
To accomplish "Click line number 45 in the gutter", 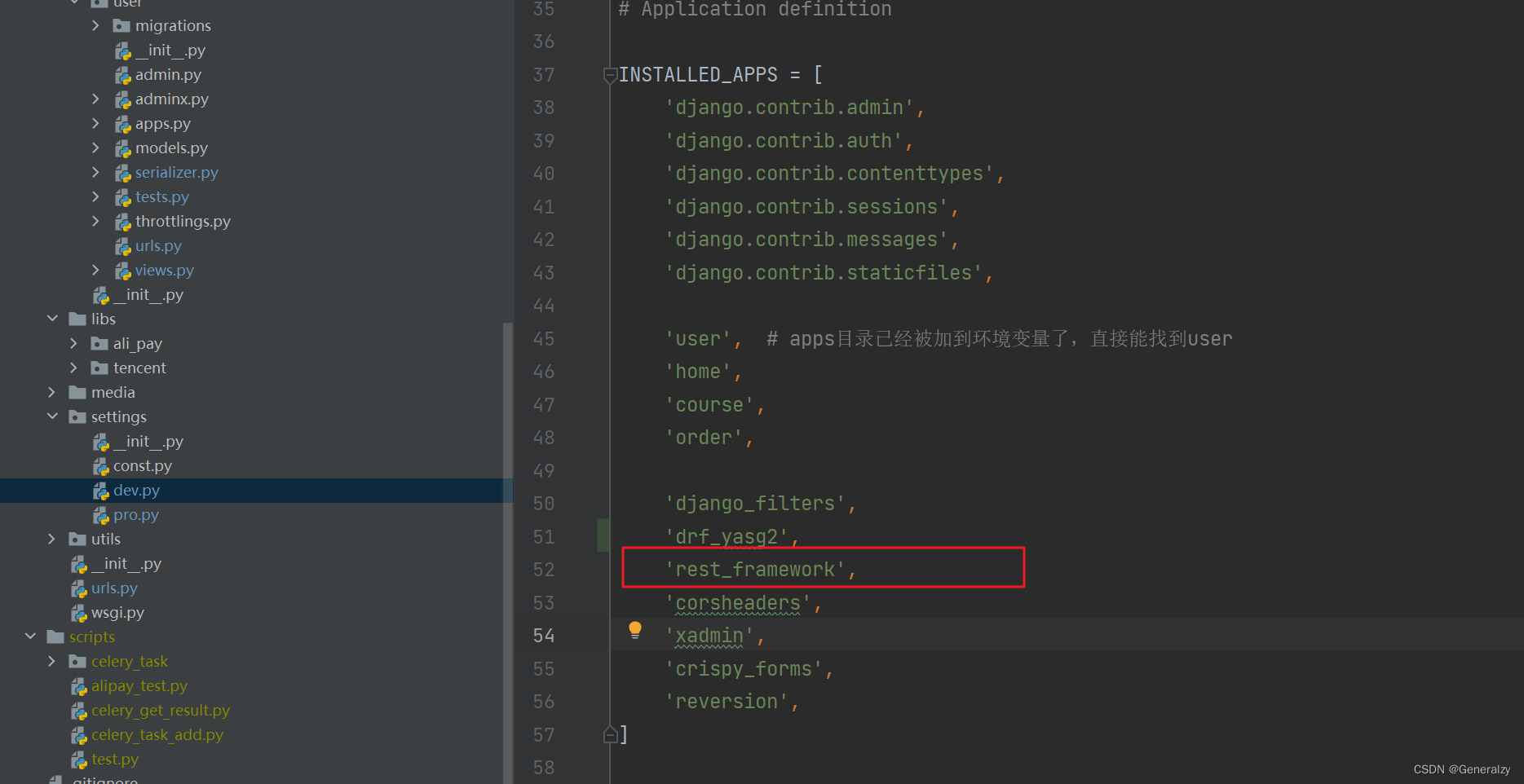I will pos(544,339).
